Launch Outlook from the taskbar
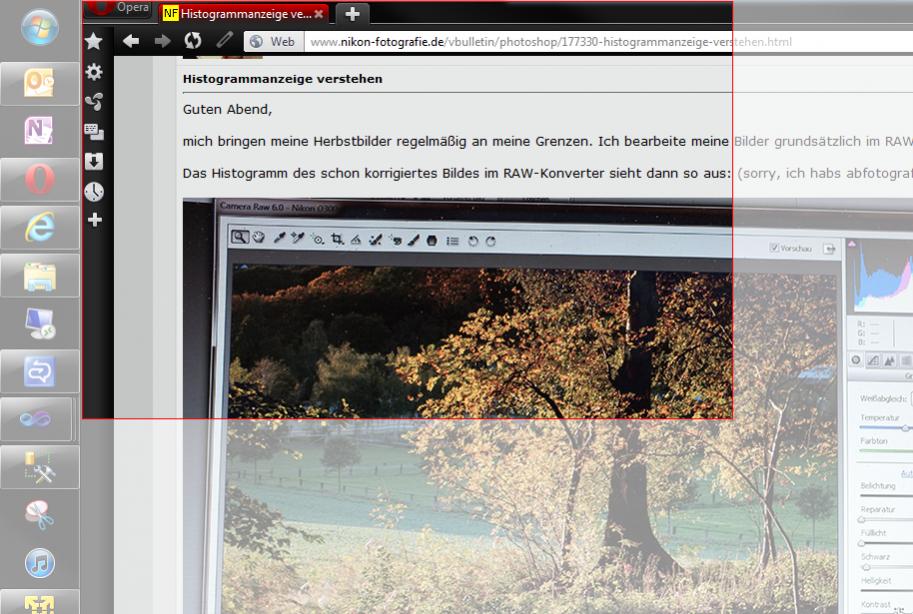This screenshot has height=614, width=913. (x=40, y=83)
